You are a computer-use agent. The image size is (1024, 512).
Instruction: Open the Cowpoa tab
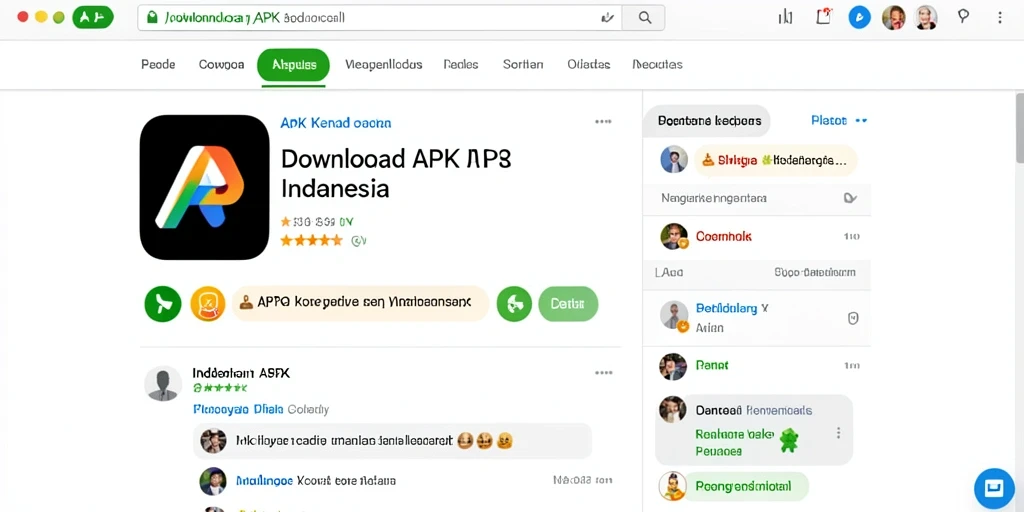point(221,64)
